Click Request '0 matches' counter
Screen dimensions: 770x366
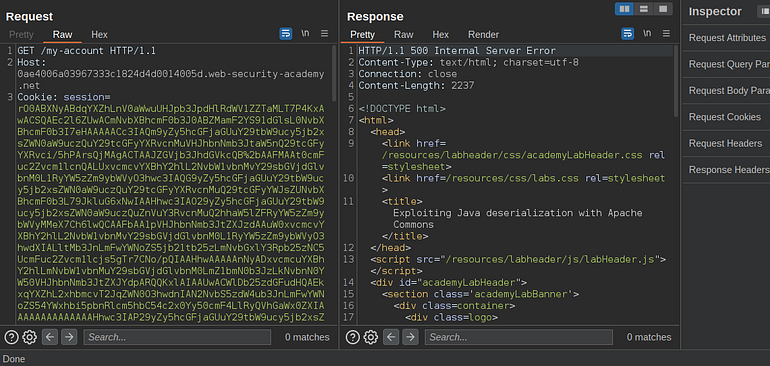(x=307, y=337)
